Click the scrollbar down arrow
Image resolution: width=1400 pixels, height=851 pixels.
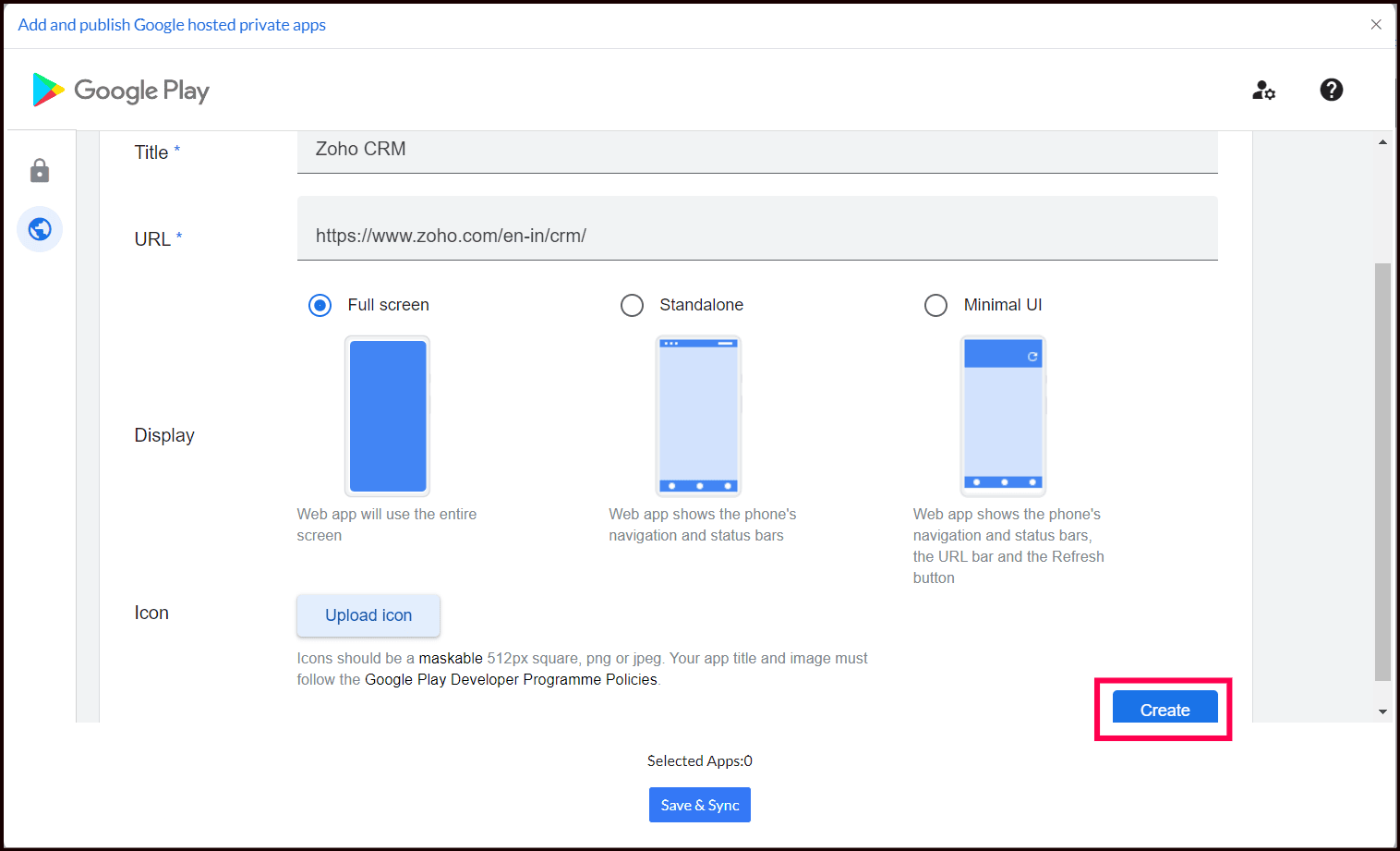[1382, 711]
